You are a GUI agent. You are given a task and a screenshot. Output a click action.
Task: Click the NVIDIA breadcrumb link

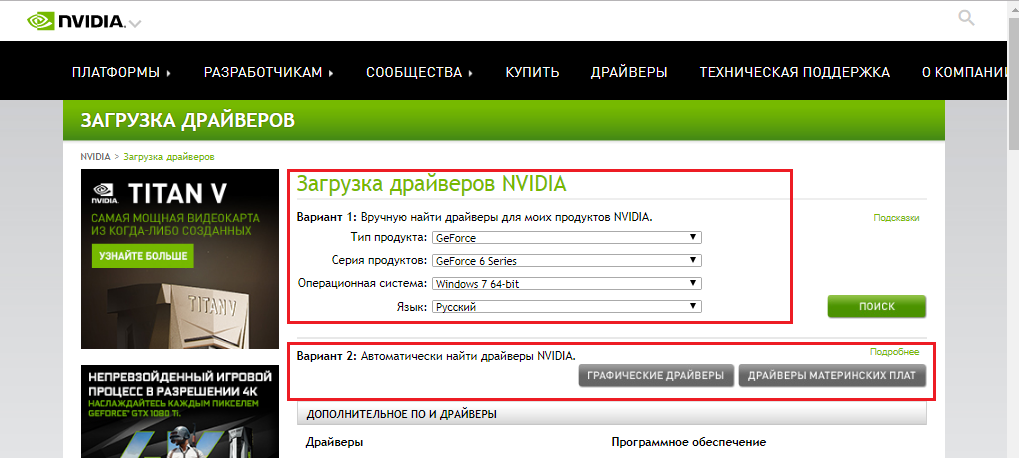tap(96, 157)
